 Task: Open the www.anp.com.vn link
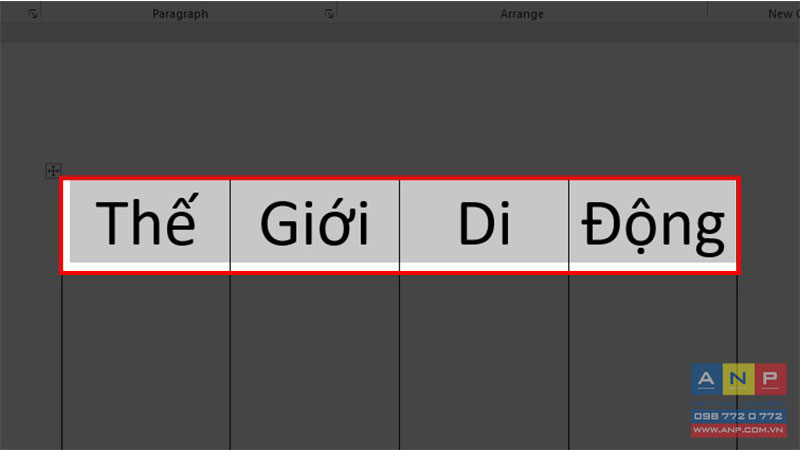click(x=738, y=430)
